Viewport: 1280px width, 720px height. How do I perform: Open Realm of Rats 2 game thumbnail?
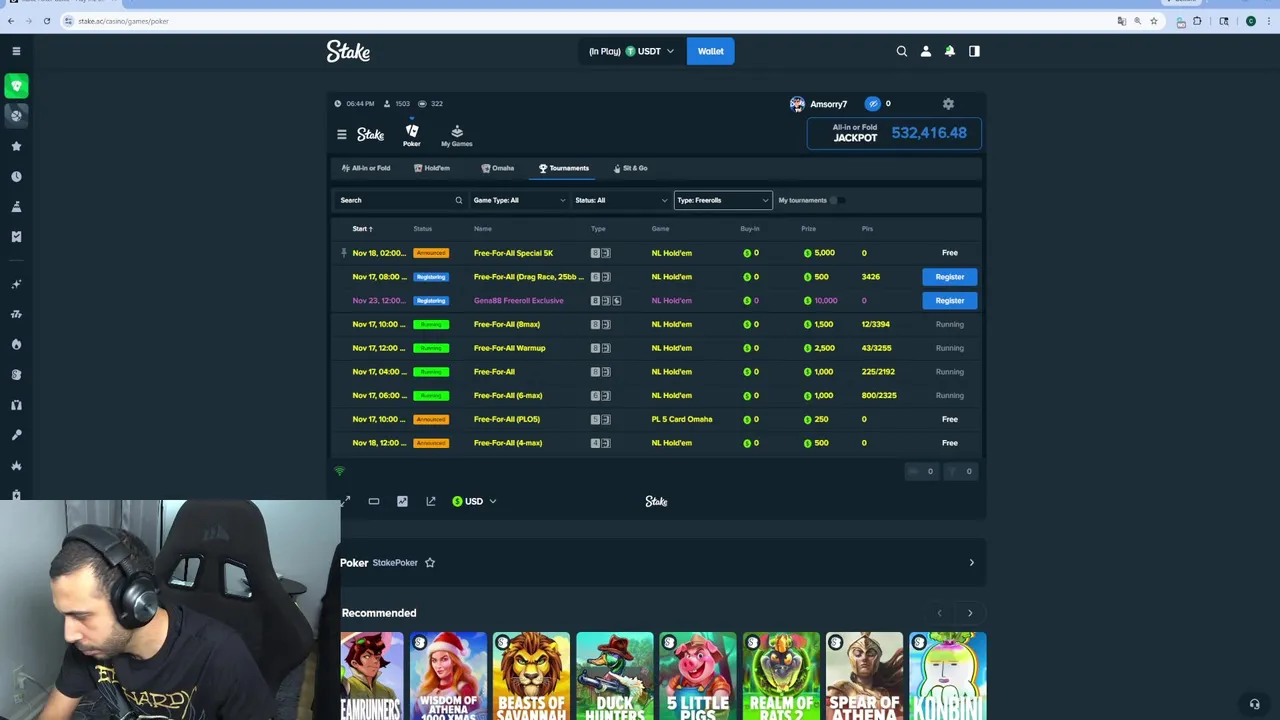tap(781, 676)
